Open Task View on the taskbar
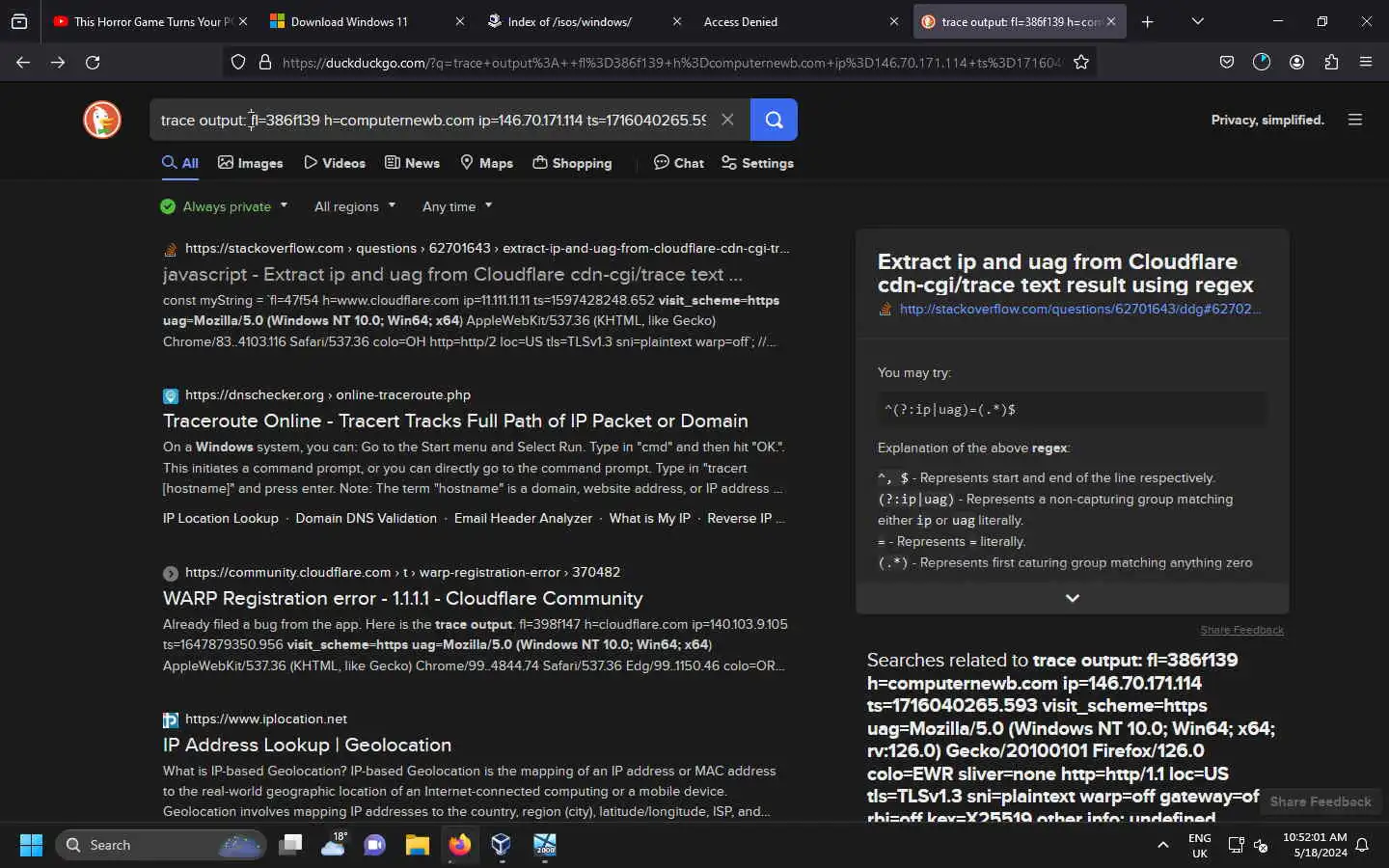1389x868 pixels. 290,845
